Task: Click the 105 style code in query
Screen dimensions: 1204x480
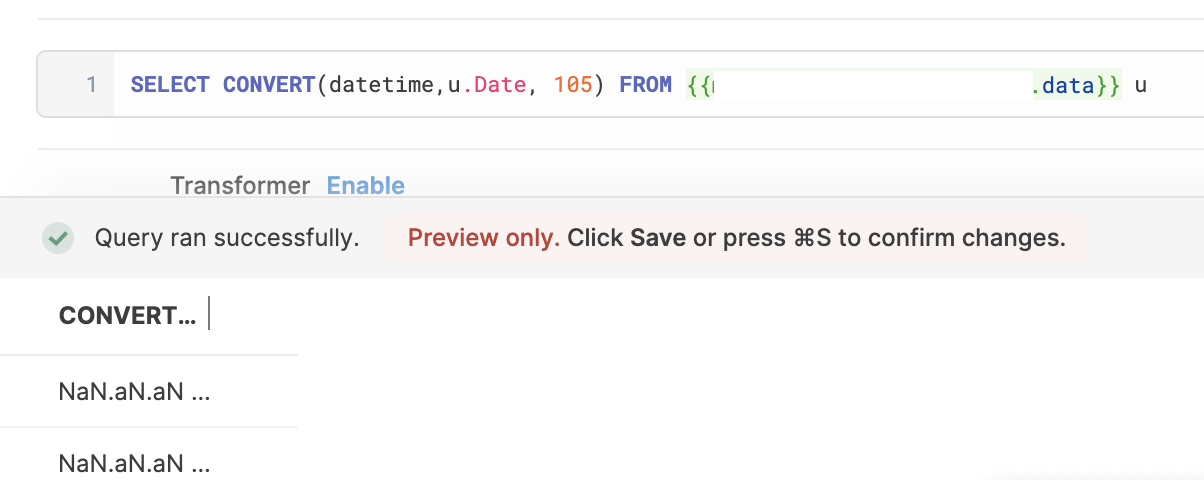Action: point(573,85)
